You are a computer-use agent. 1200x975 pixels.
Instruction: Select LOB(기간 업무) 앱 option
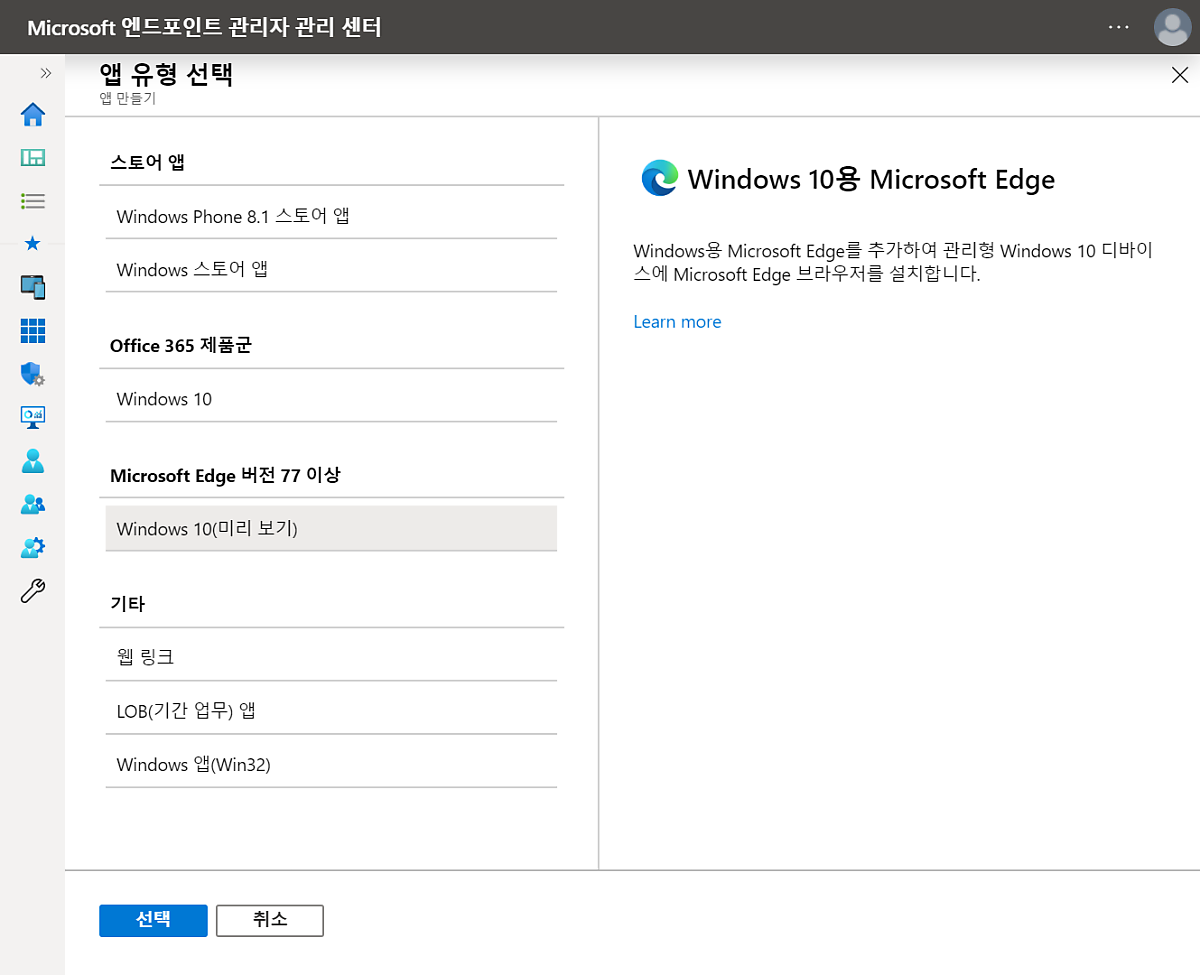pyautogui.click(x=330, y=711)
